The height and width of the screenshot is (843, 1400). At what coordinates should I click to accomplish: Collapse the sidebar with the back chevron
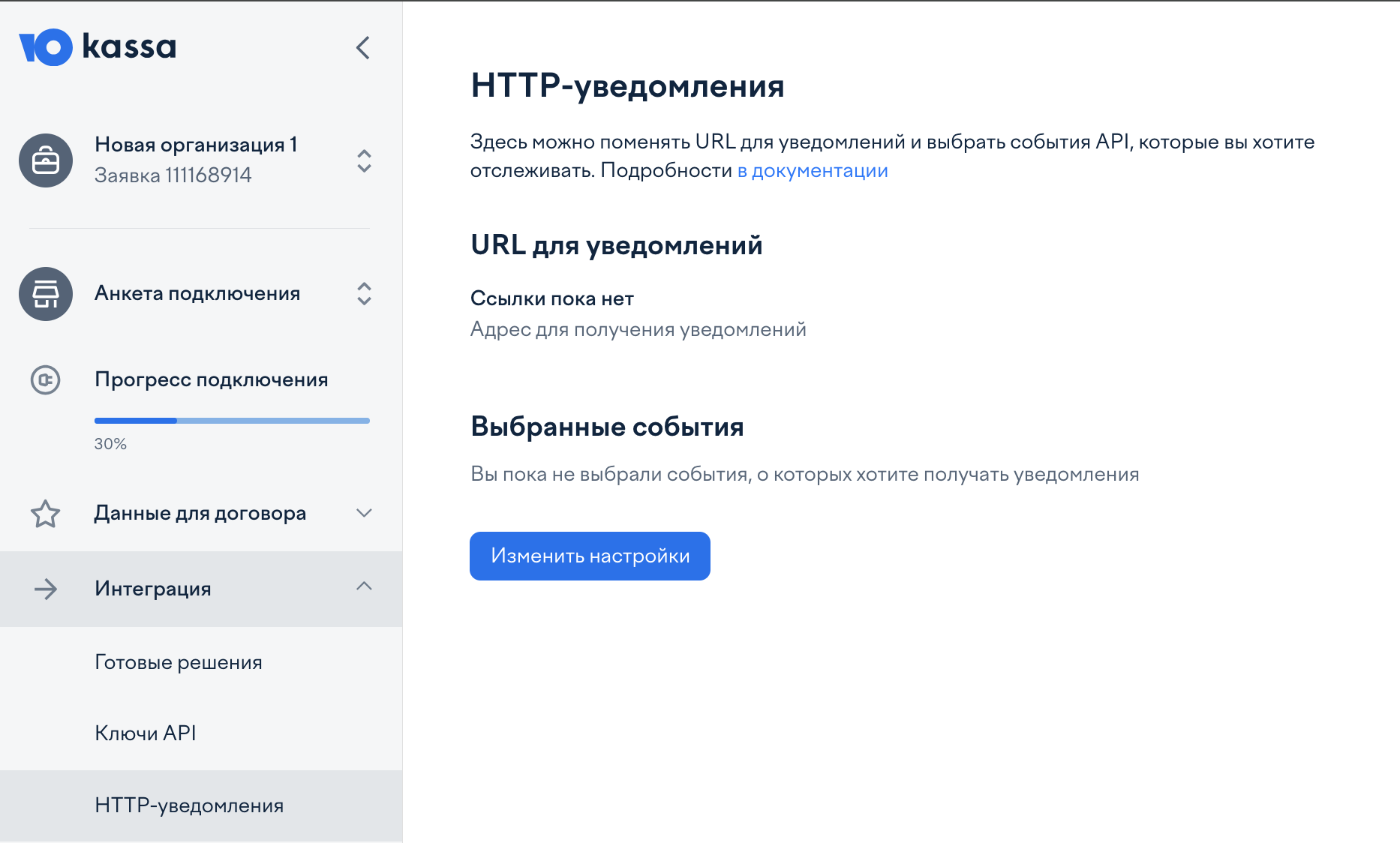point(363,48)
